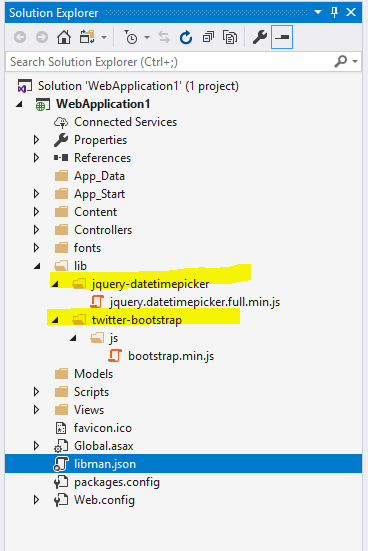Image resolution: width=368 pixels, height=551 pixels.
Task: Select the twitter-bootstrap folder
Action: click(x=137, y=320)
